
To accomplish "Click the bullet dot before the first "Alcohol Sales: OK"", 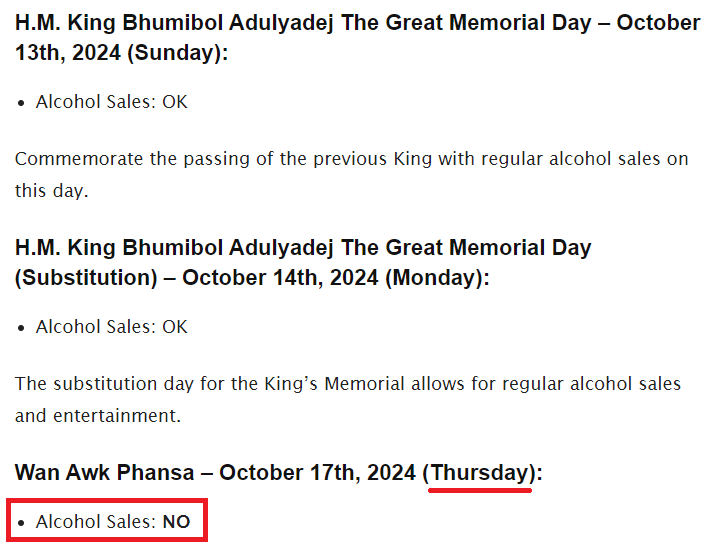I will pyautogui.click(x=21, y=103).
